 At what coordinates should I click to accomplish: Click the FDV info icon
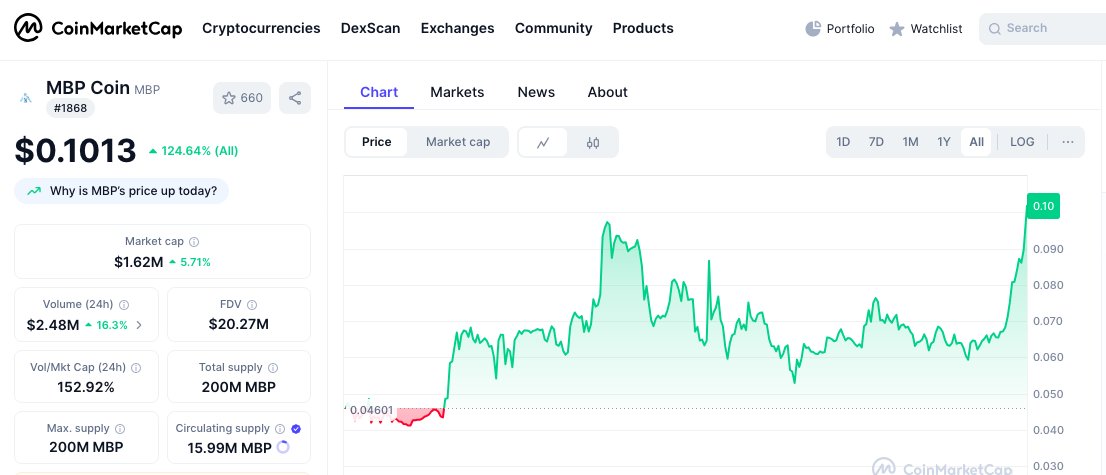pyautogui.click(x=252, y=305)
